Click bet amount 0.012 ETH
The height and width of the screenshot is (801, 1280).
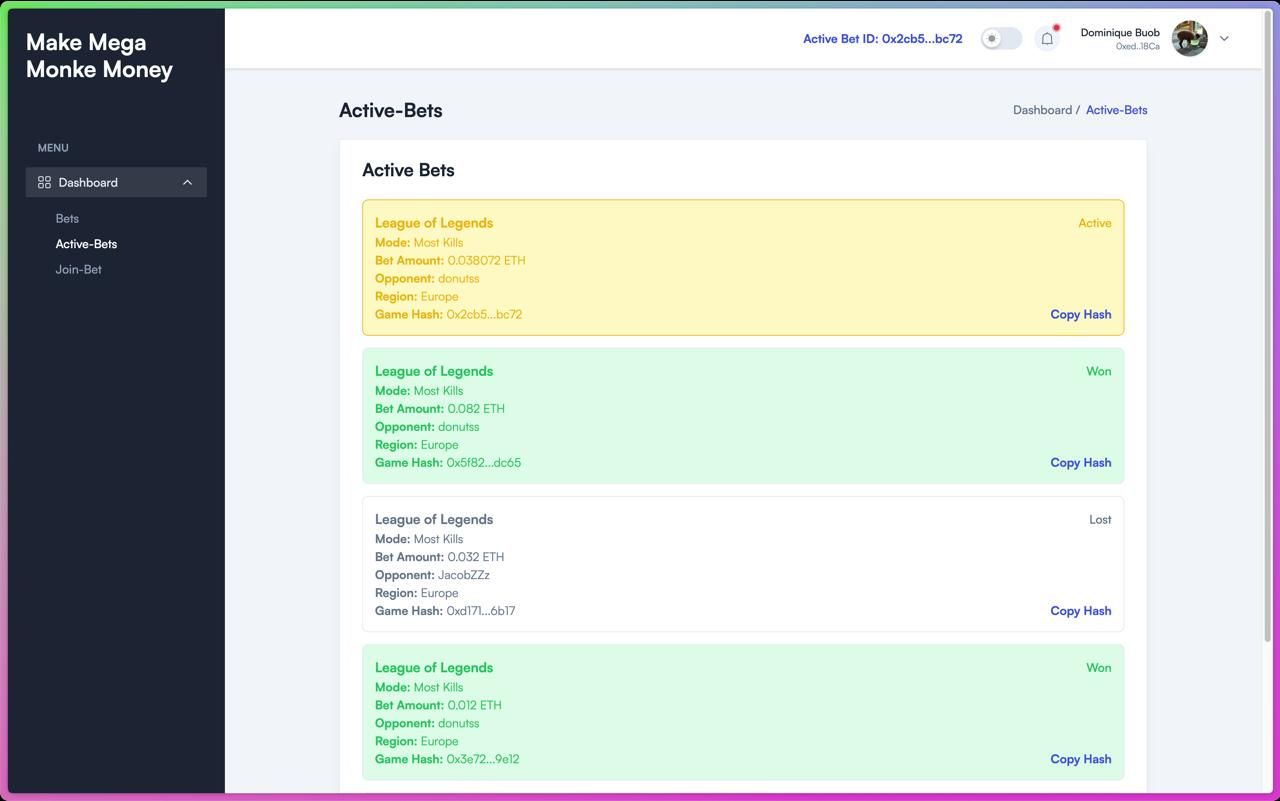[x=474, y=705]
